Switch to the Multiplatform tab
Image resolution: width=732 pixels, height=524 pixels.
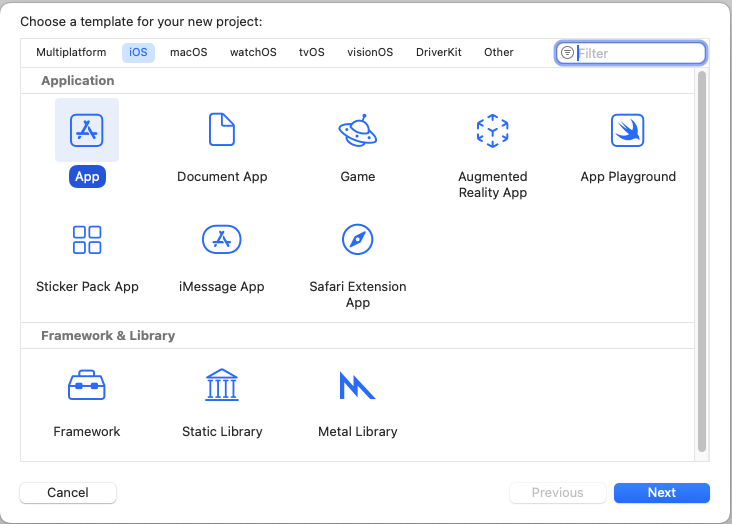point(71,53)
